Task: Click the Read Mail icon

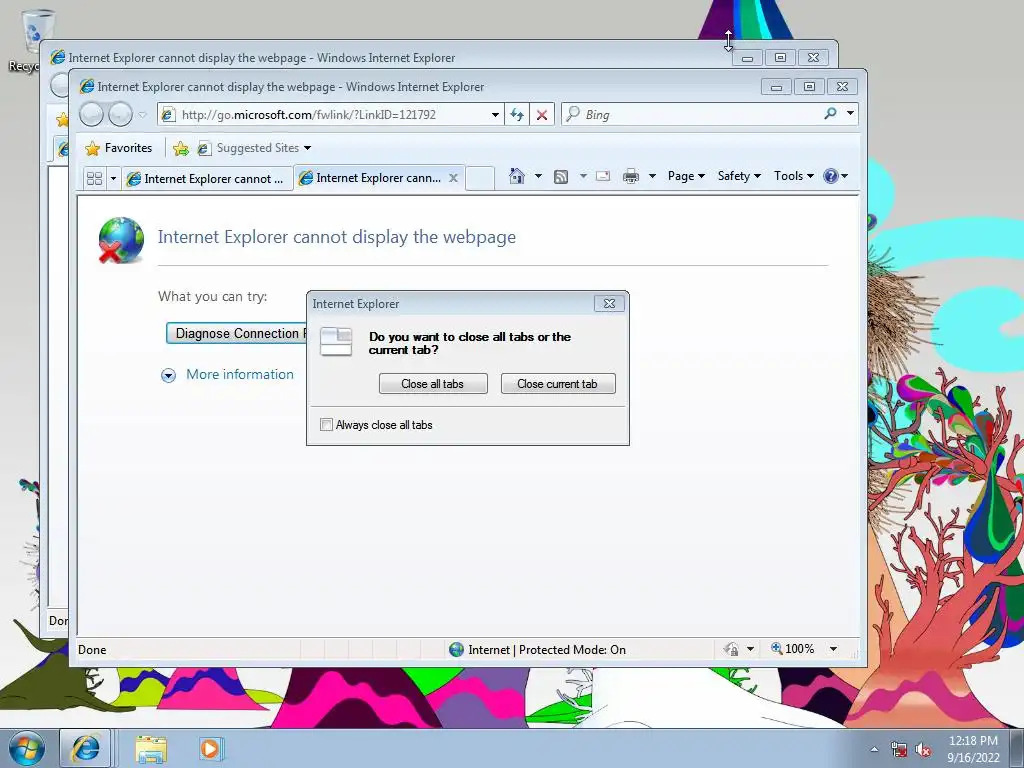Action: pyautogui.click(x=603, y=176)
